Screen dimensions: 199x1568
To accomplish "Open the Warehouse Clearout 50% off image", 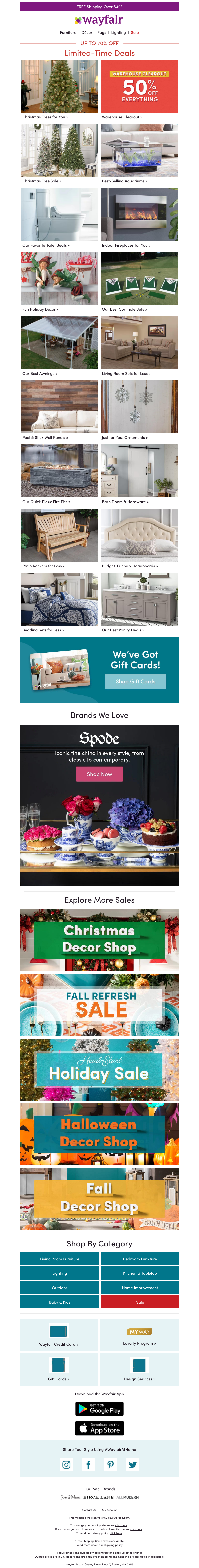I will 139,86.
